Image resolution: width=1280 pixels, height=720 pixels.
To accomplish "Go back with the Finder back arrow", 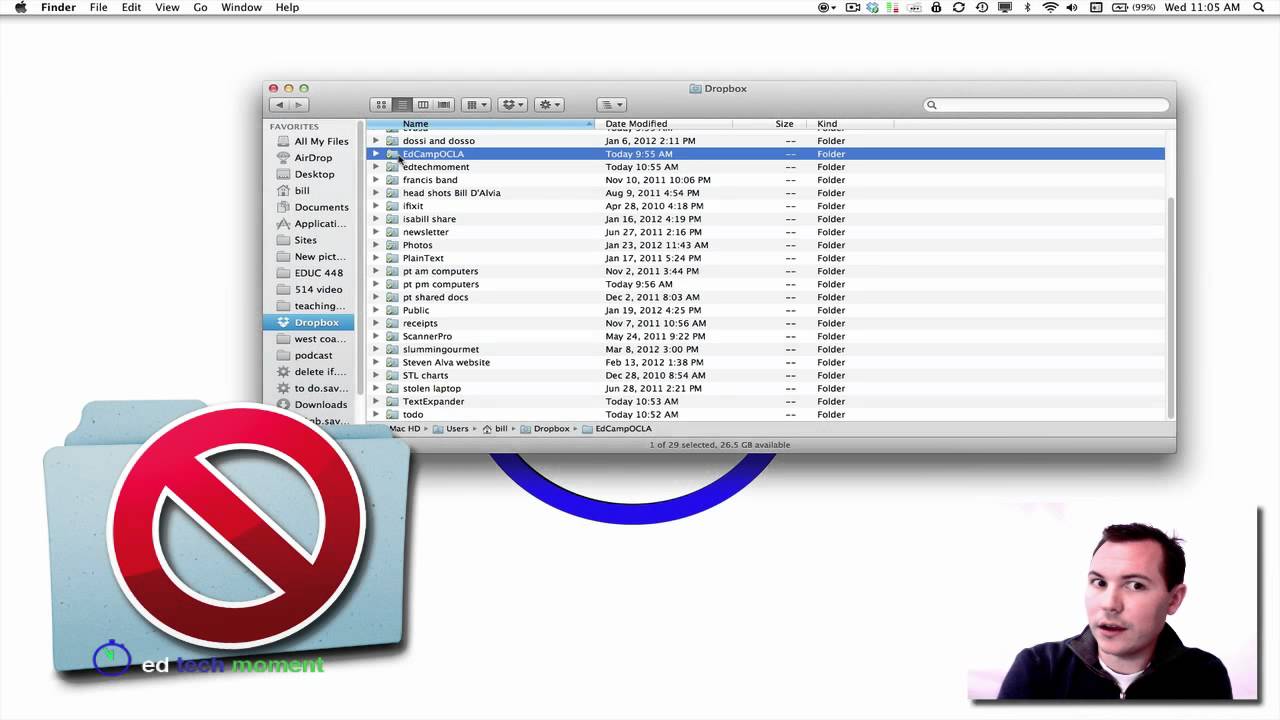I will [x=279, y=105].
